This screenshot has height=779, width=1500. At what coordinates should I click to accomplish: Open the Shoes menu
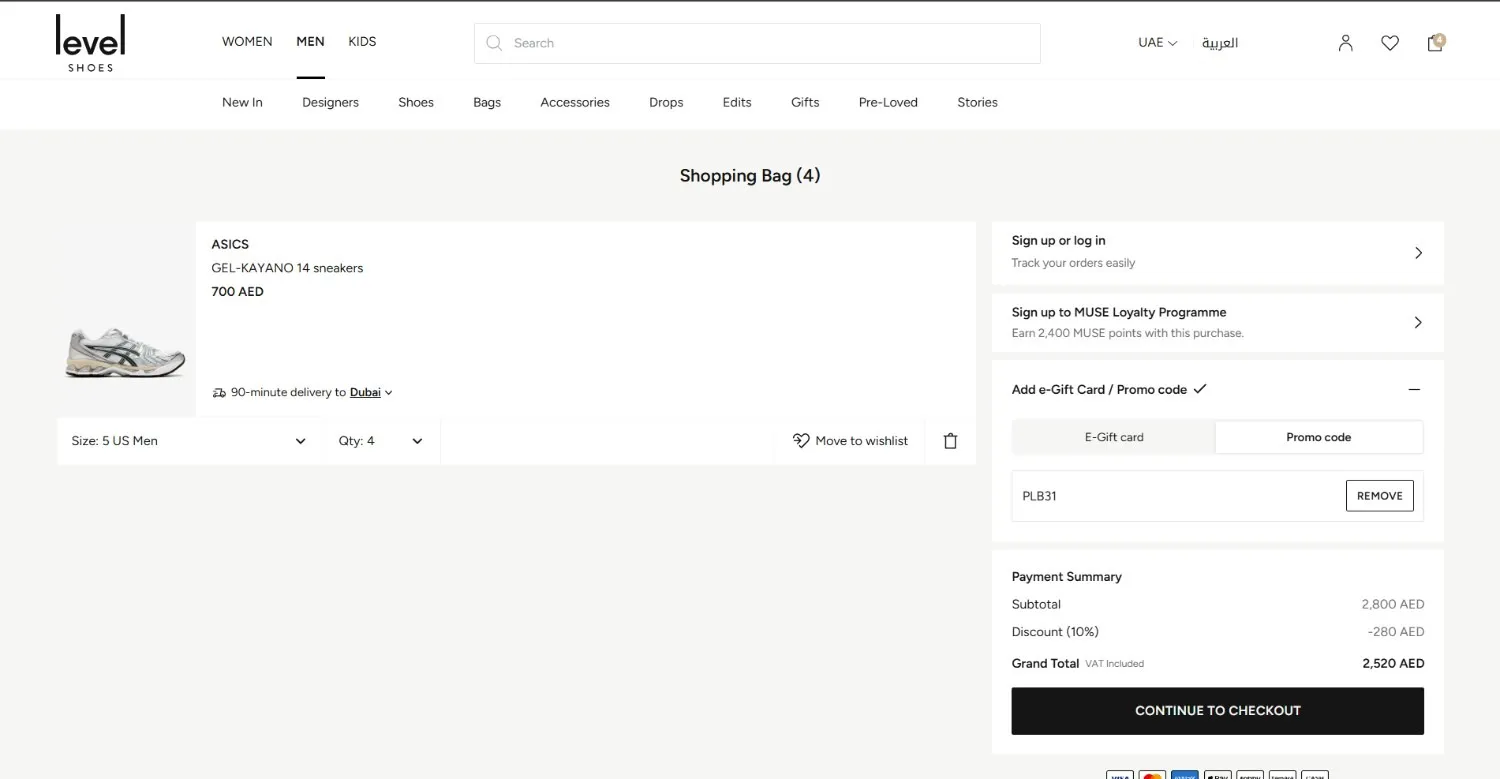(x=416, y=102)
